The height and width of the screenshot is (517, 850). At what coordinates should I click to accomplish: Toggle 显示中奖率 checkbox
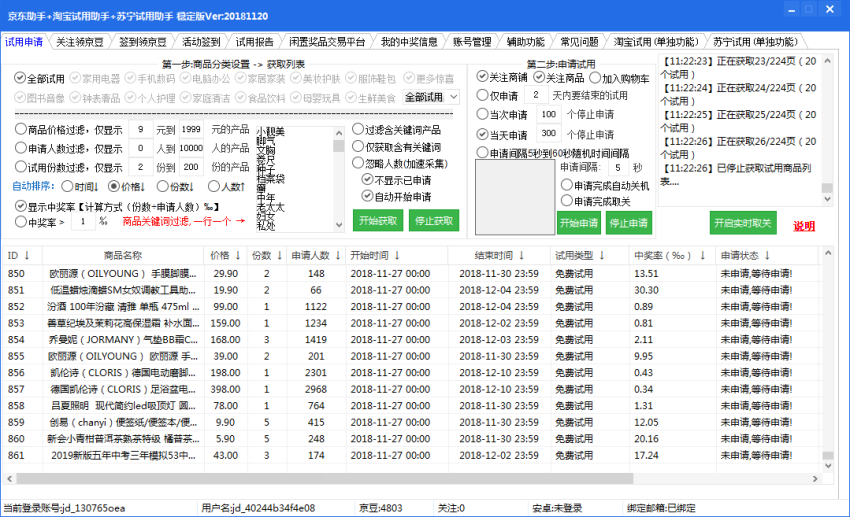(x=21, y=206)
